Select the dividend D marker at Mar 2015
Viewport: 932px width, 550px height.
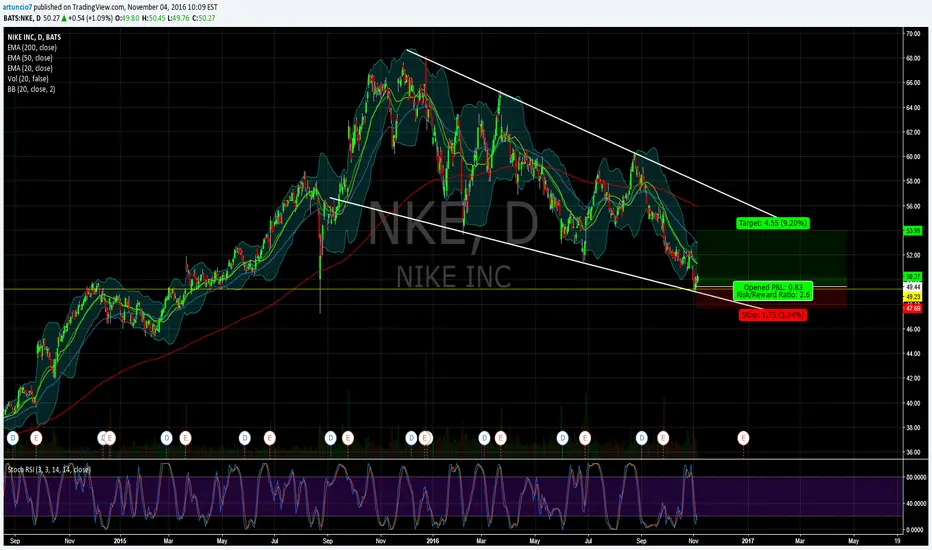[166, 438]
